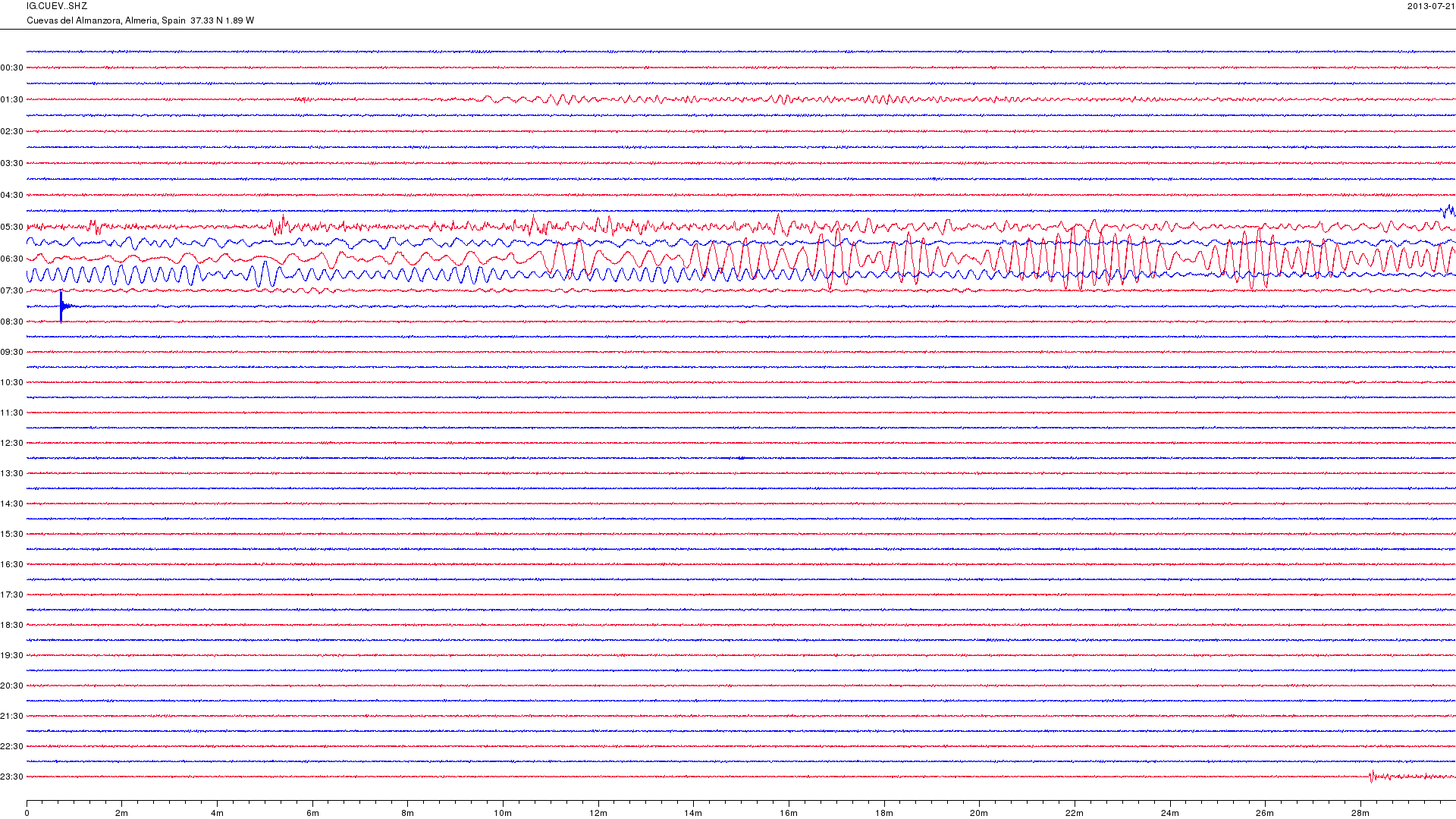1456x819 pixels.
Task: Click the 28m axis tick label
Action: [x=1360, y=813]
